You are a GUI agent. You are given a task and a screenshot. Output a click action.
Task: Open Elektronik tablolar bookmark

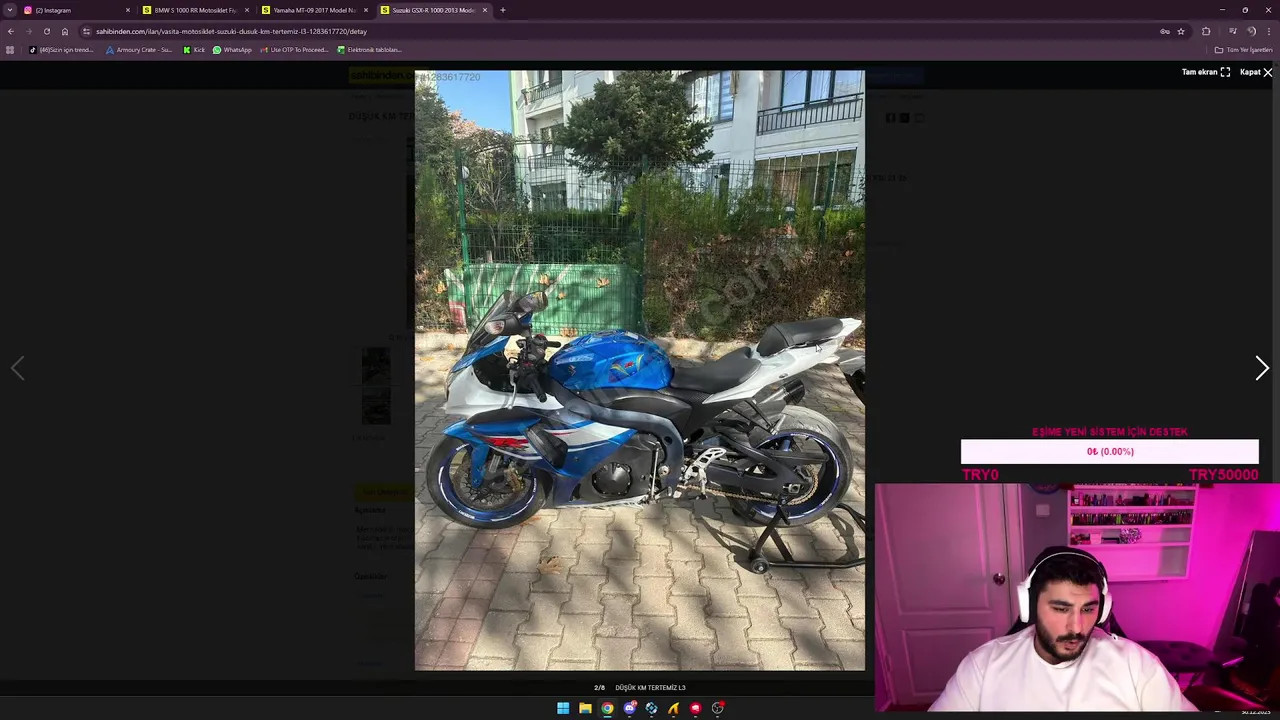(x=369, y=50)
